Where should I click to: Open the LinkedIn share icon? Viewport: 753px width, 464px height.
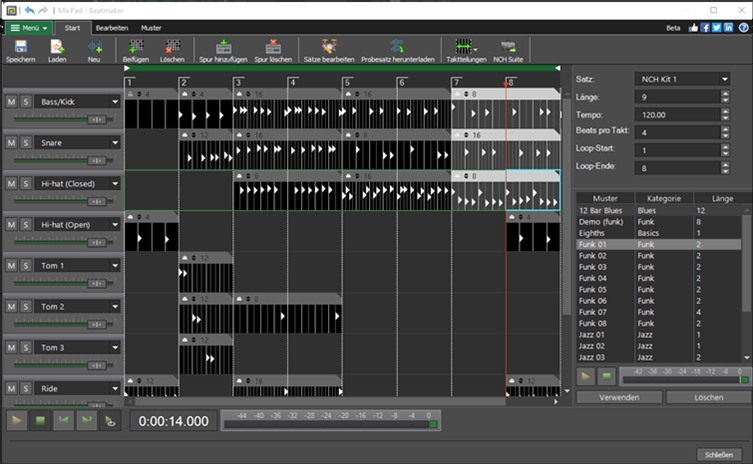click(729, 28)
